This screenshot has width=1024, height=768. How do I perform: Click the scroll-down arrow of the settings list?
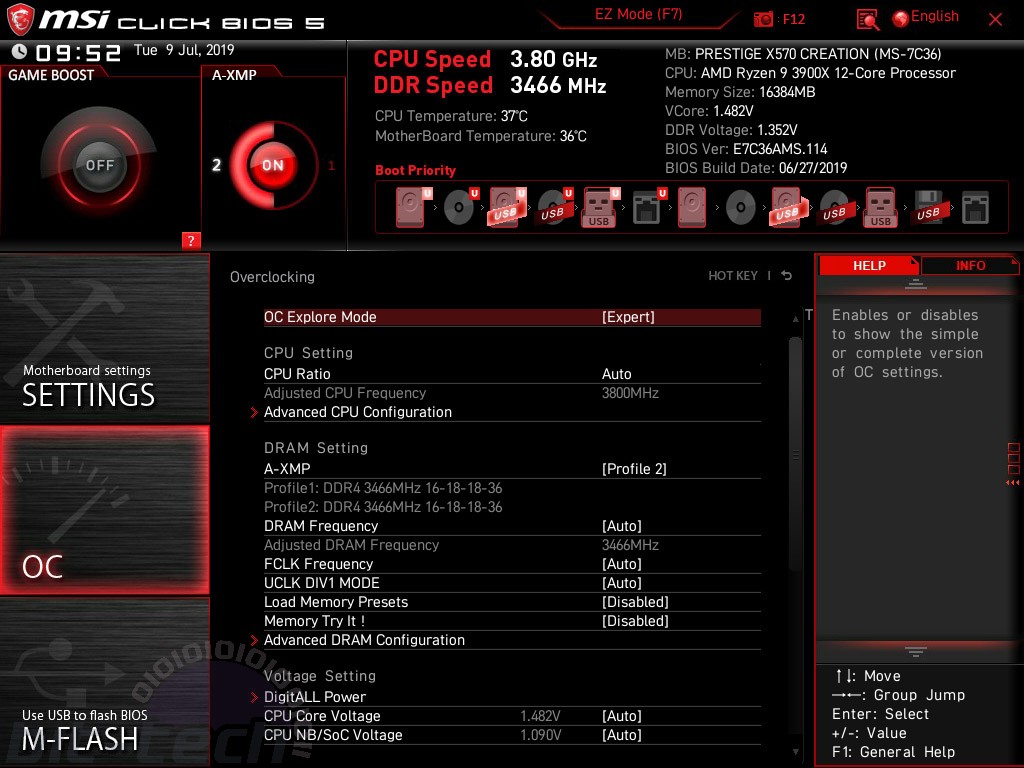(x=795, y=752)
